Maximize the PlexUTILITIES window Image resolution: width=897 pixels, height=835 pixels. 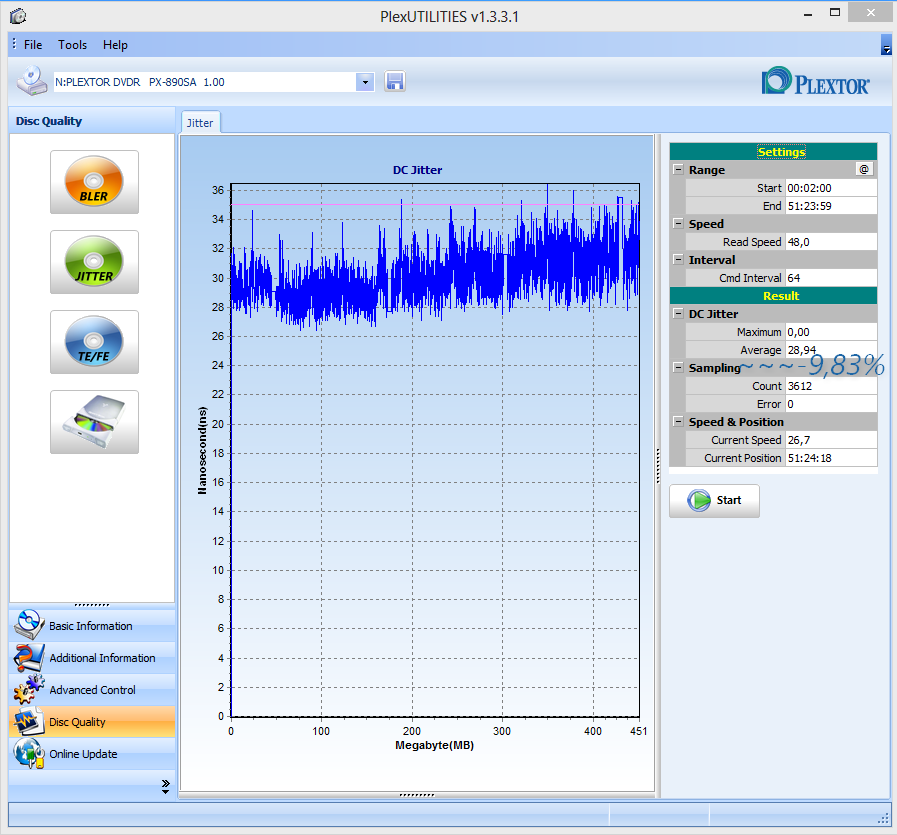pos(835,13)
